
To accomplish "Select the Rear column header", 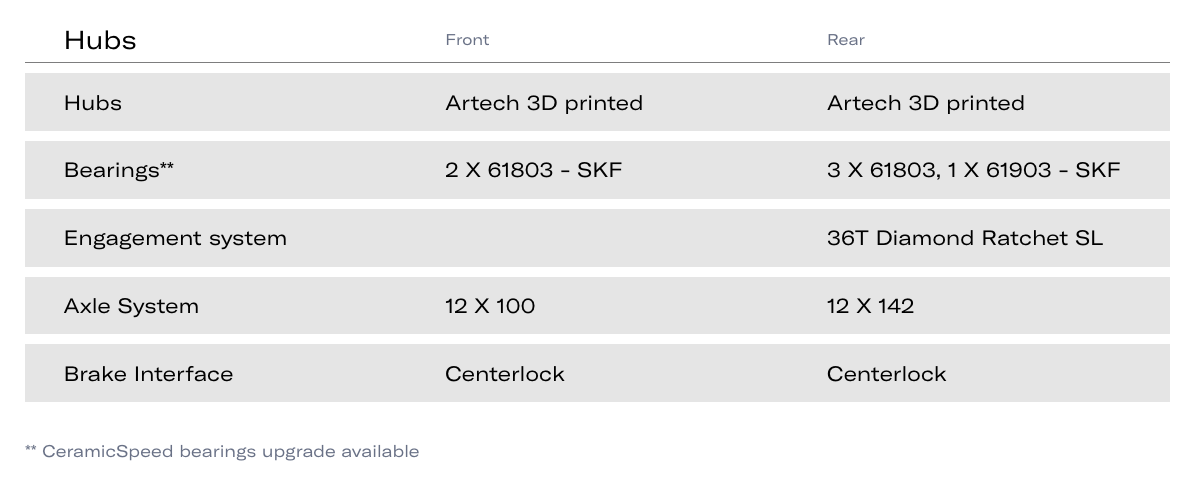I will point(845,40).
